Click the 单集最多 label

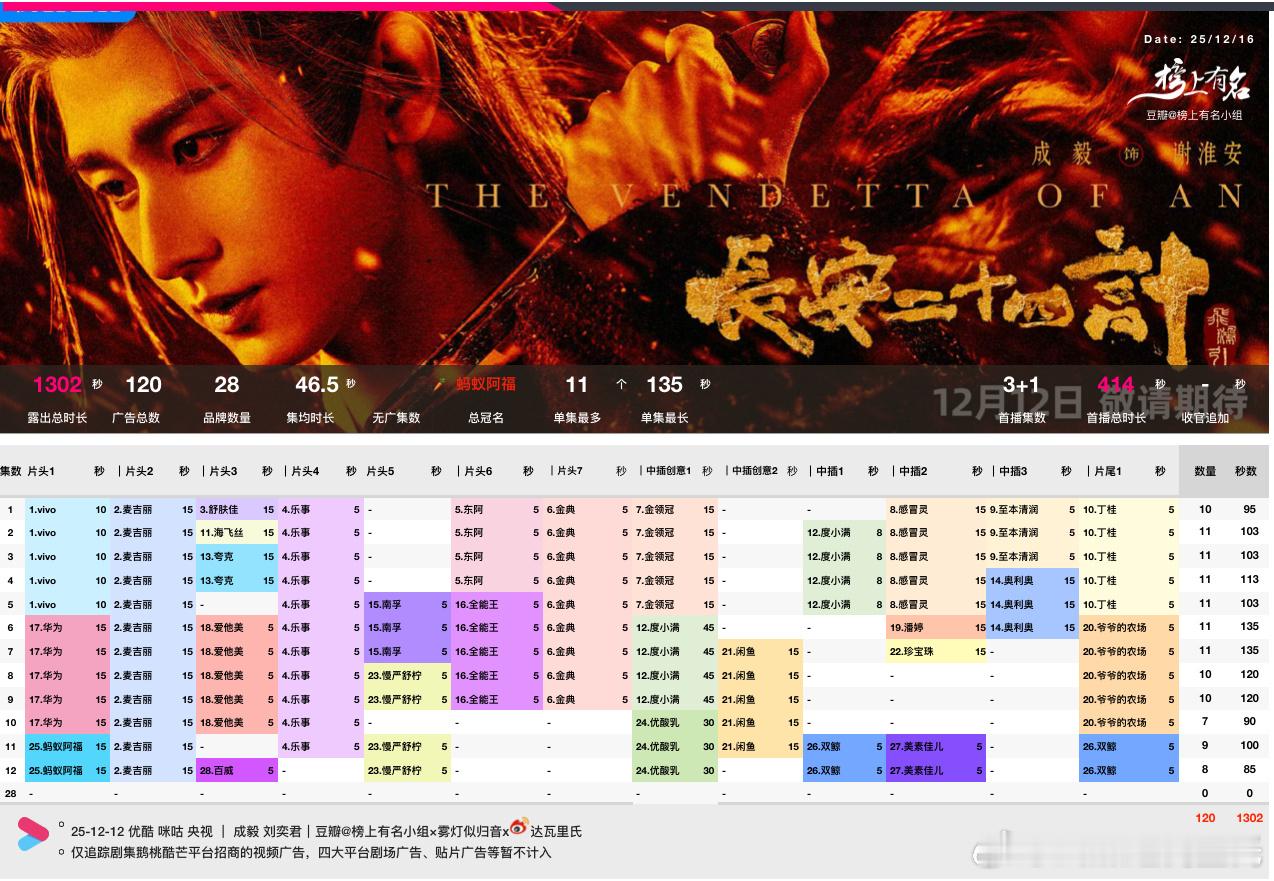(577, 418)
